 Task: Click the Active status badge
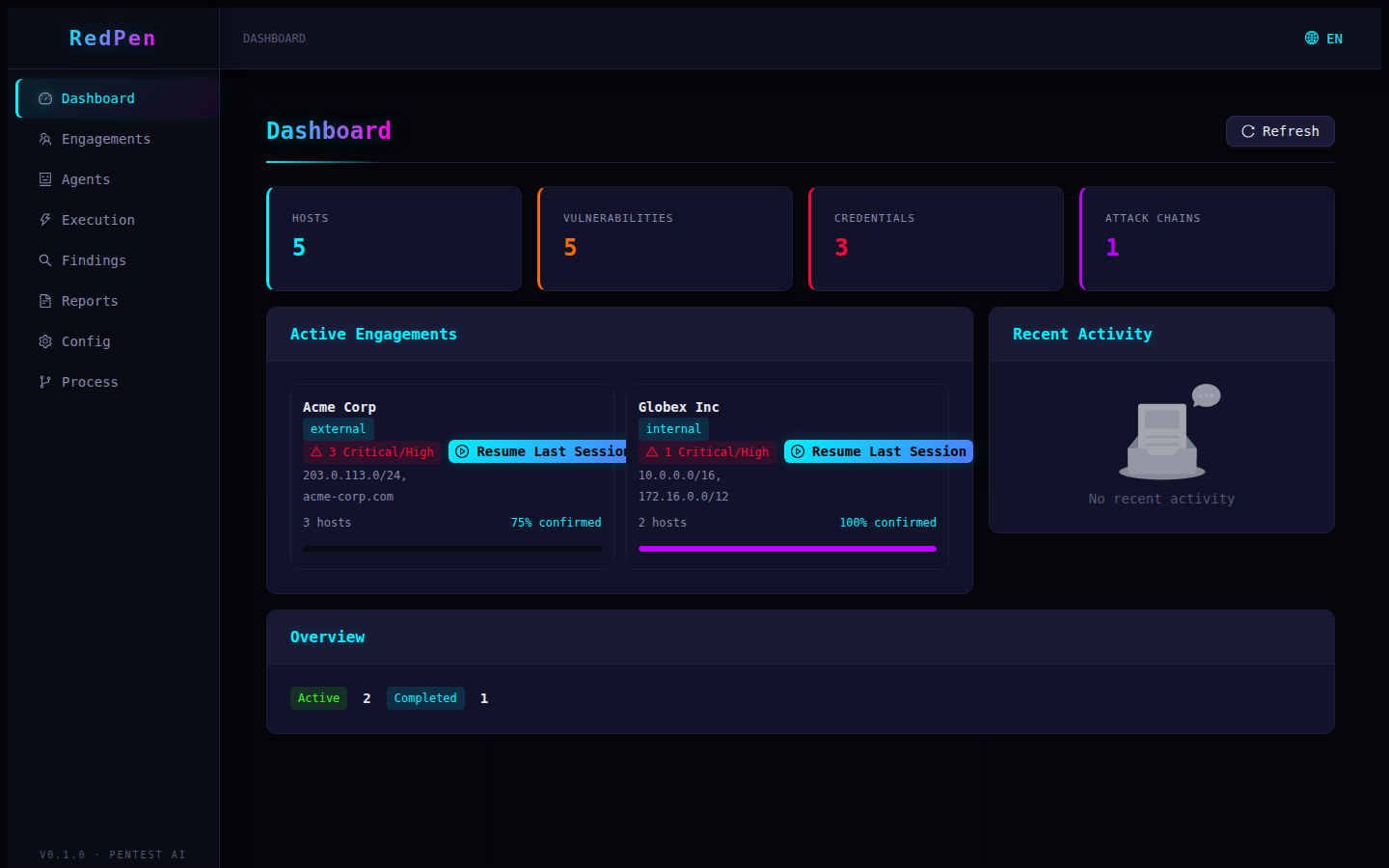click(318, 698)
